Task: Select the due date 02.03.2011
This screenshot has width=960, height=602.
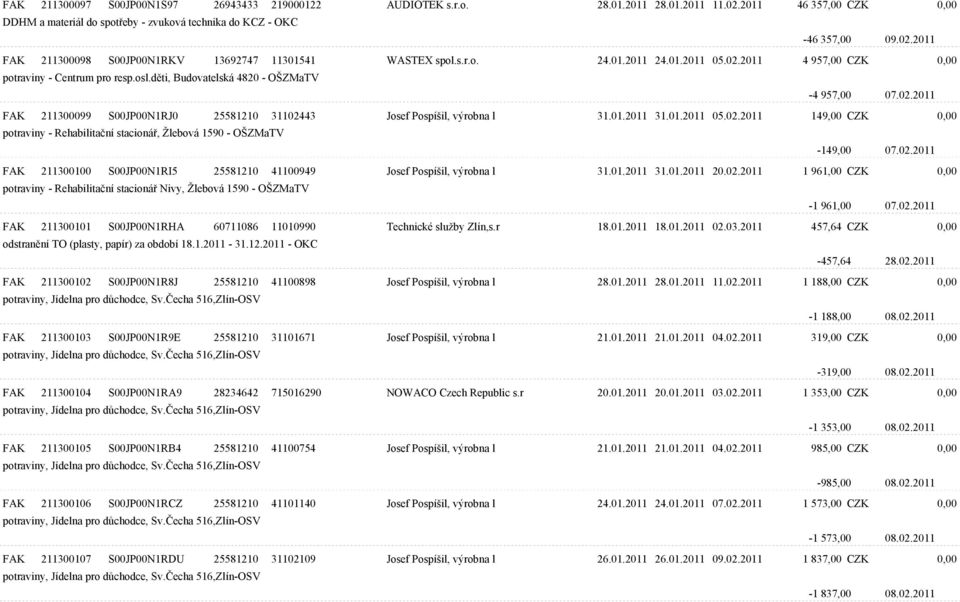Action: tap(737, 227)
